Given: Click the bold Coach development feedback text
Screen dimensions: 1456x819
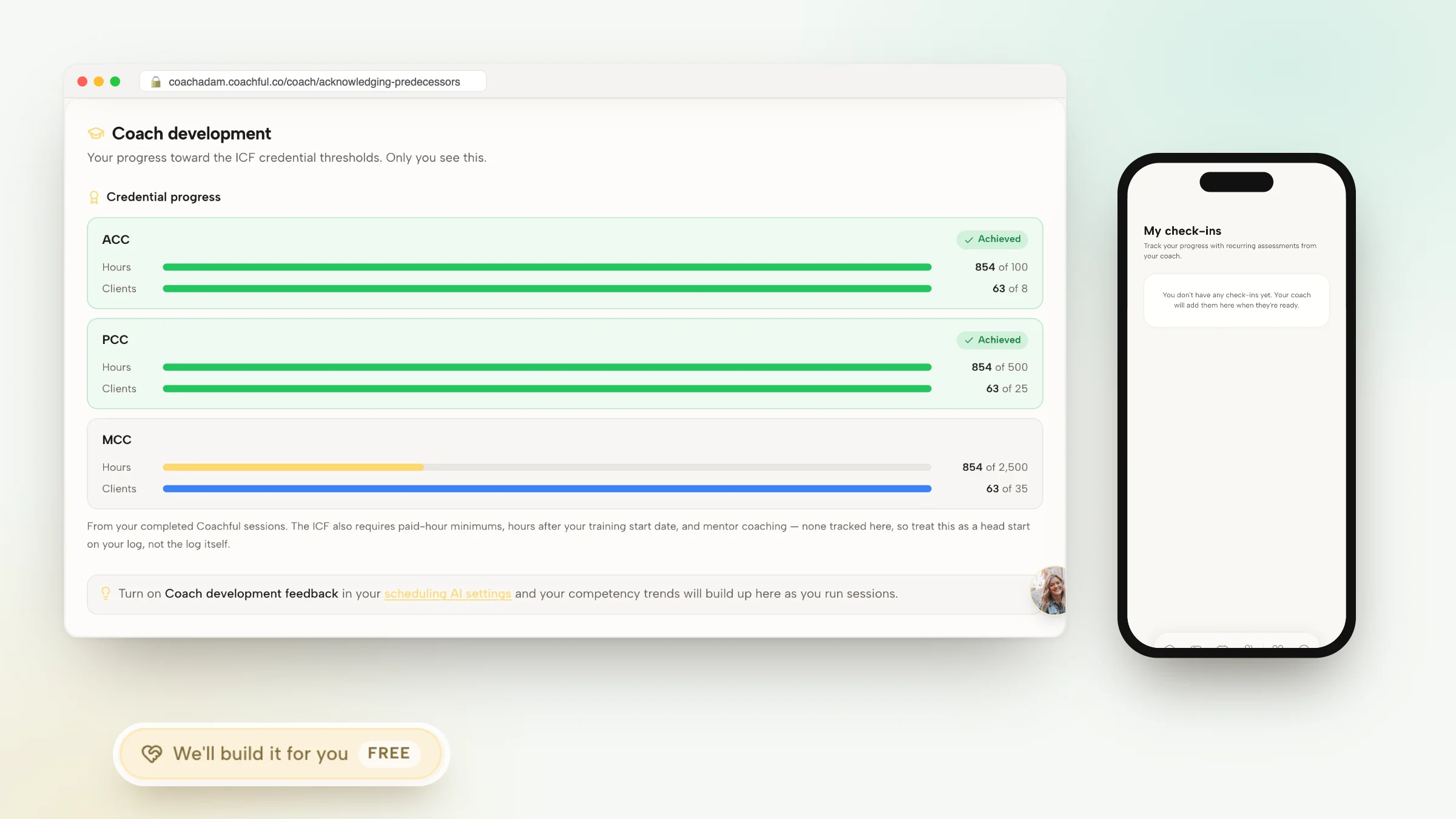Looking at the screenshot, I should pos(251,593).
